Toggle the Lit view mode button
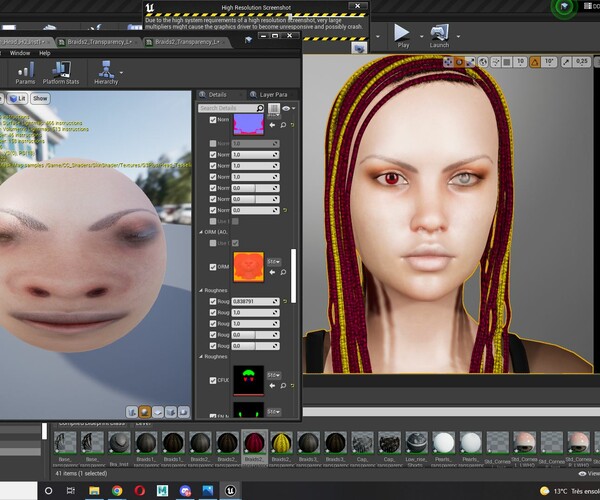The width and height of the screenshot is (600, 500). (18, 99)
